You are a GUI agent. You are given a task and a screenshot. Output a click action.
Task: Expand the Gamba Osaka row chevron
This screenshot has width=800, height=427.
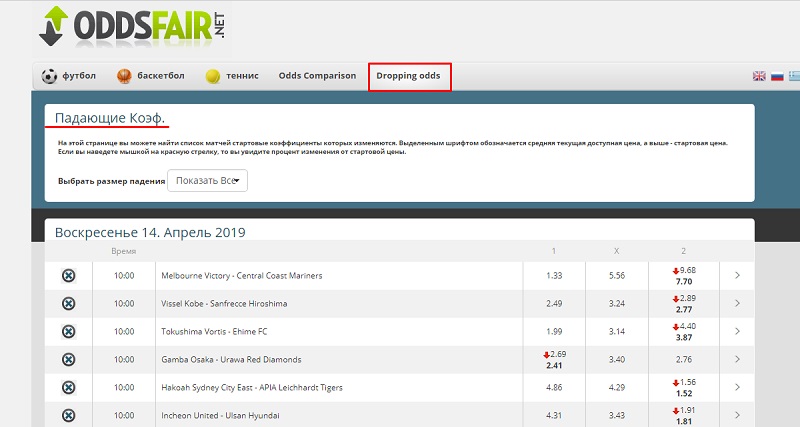point(737,360)
